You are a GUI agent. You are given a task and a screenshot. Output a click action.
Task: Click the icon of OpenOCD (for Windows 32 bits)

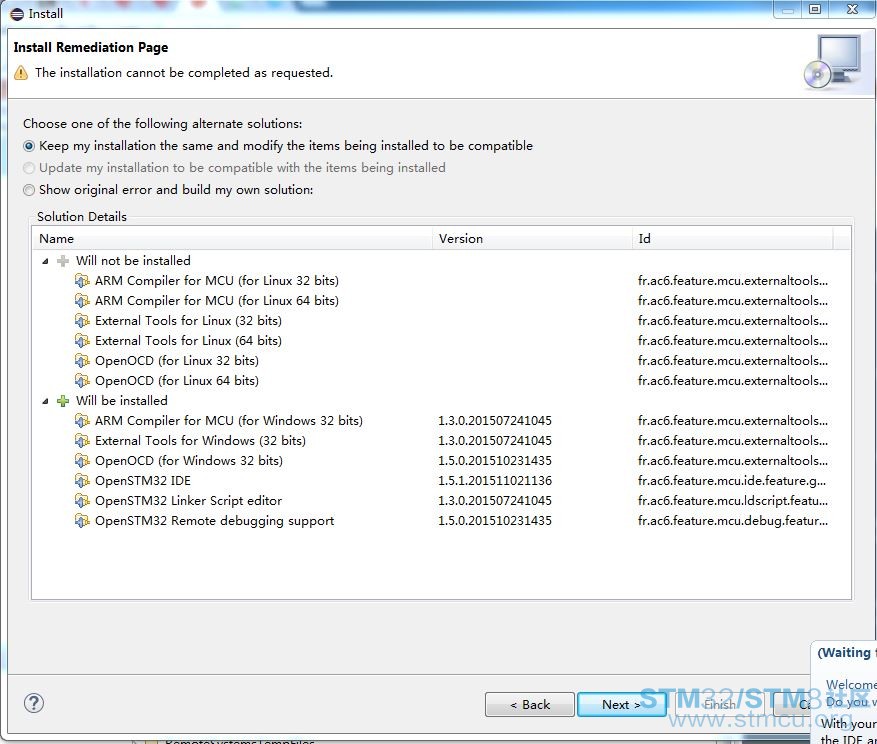click(82, 461)
